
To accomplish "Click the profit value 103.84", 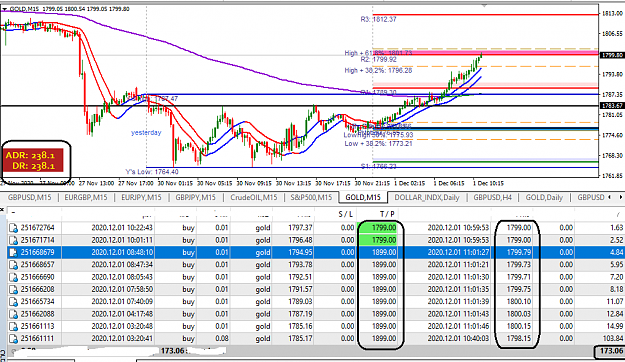I will (x=613, y=339).
